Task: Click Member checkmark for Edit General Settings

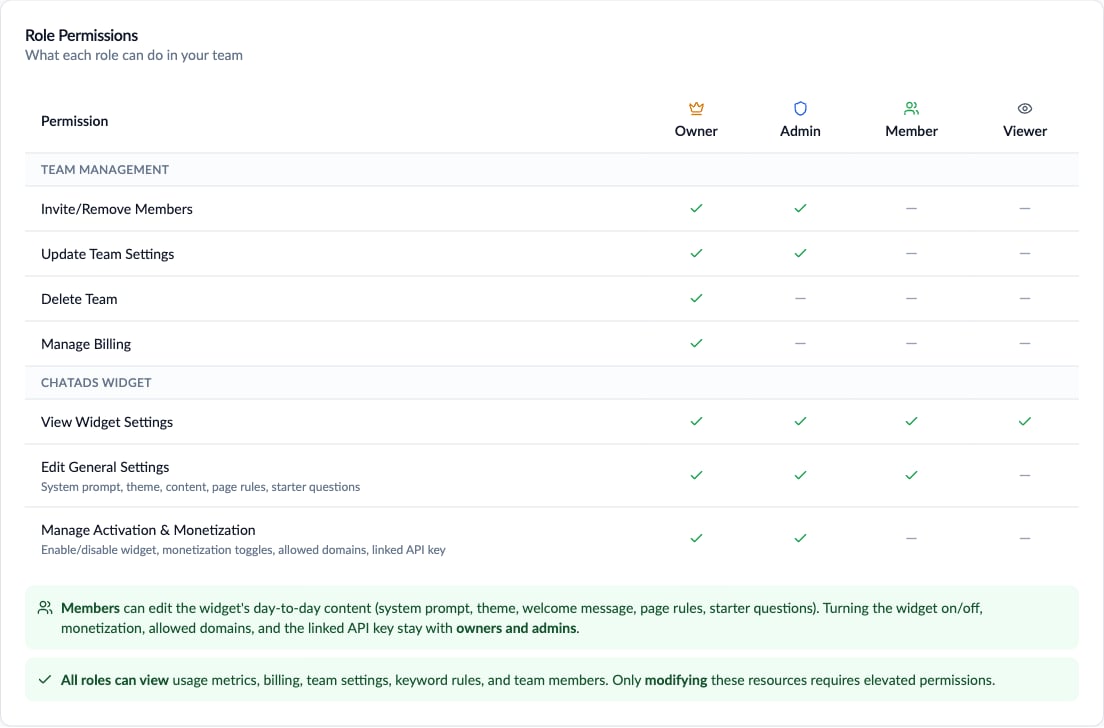Action: point(911,476)
